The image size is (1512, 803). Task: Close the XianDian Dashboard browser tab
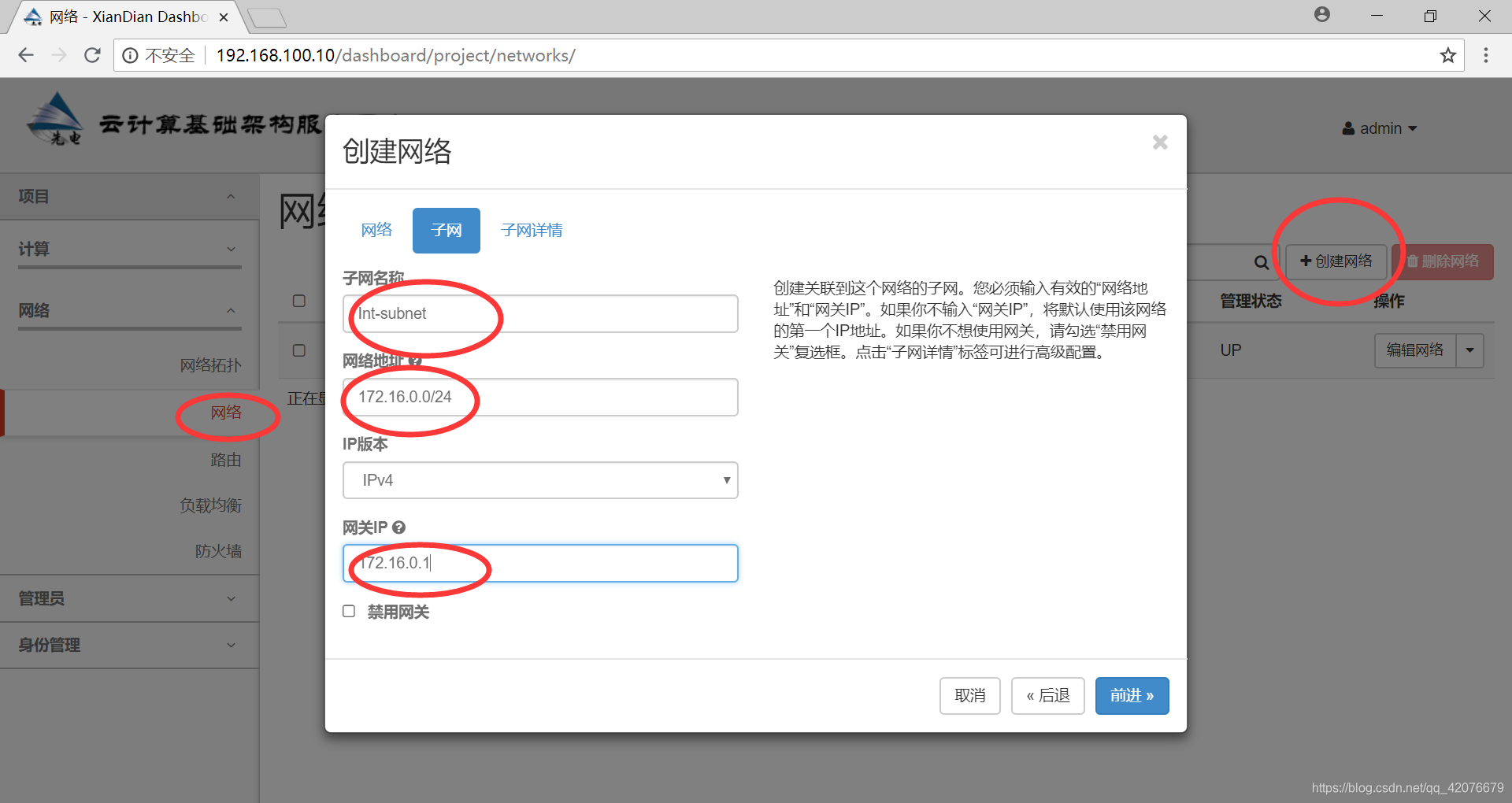224,17
